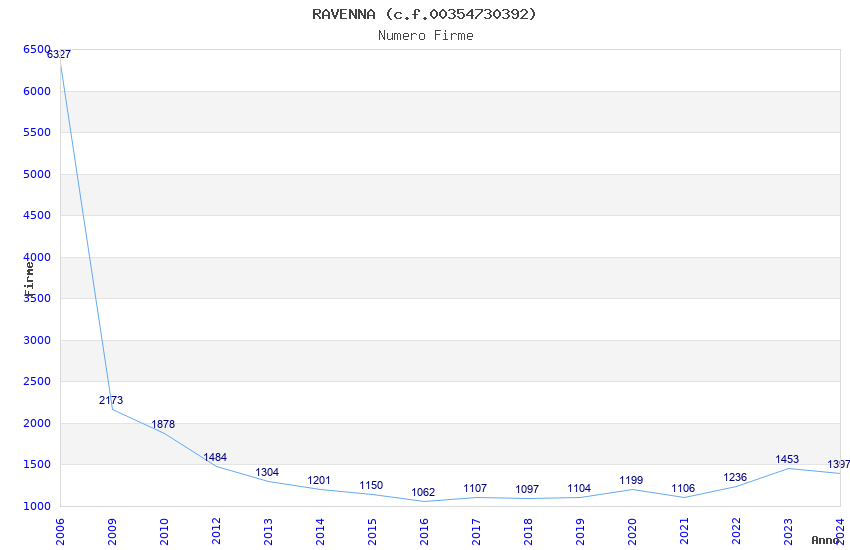The image size is (850, 550).
Task: Click the x-axis year 2022
Action: [x=736, y=532]
